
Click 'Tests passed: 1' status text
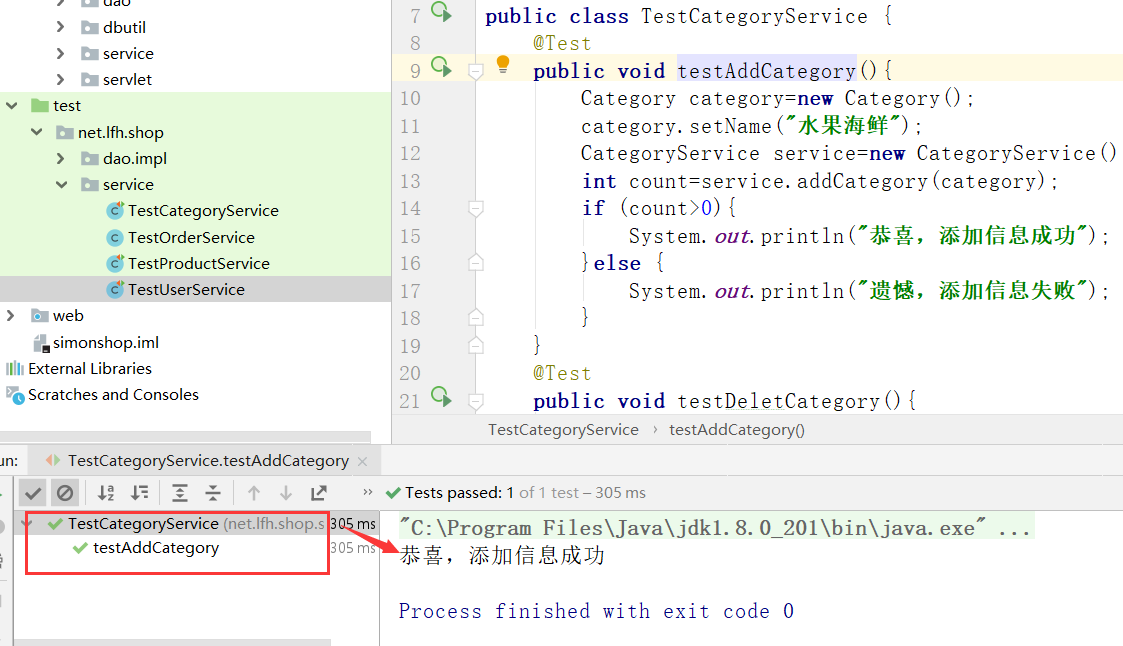tap(459, 493)
